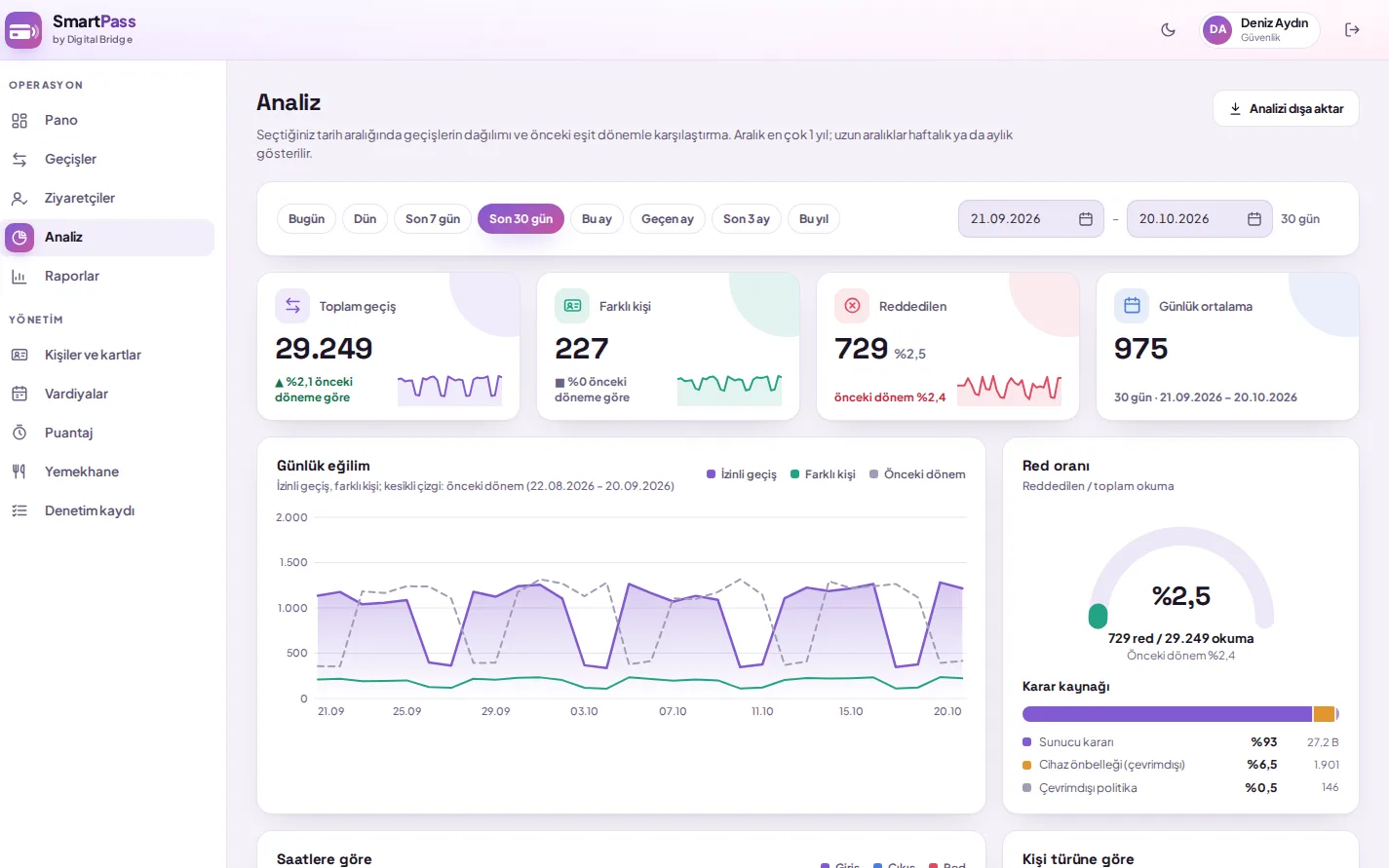Click the Kişiler ve kartlar card icon

pos(19,355)
